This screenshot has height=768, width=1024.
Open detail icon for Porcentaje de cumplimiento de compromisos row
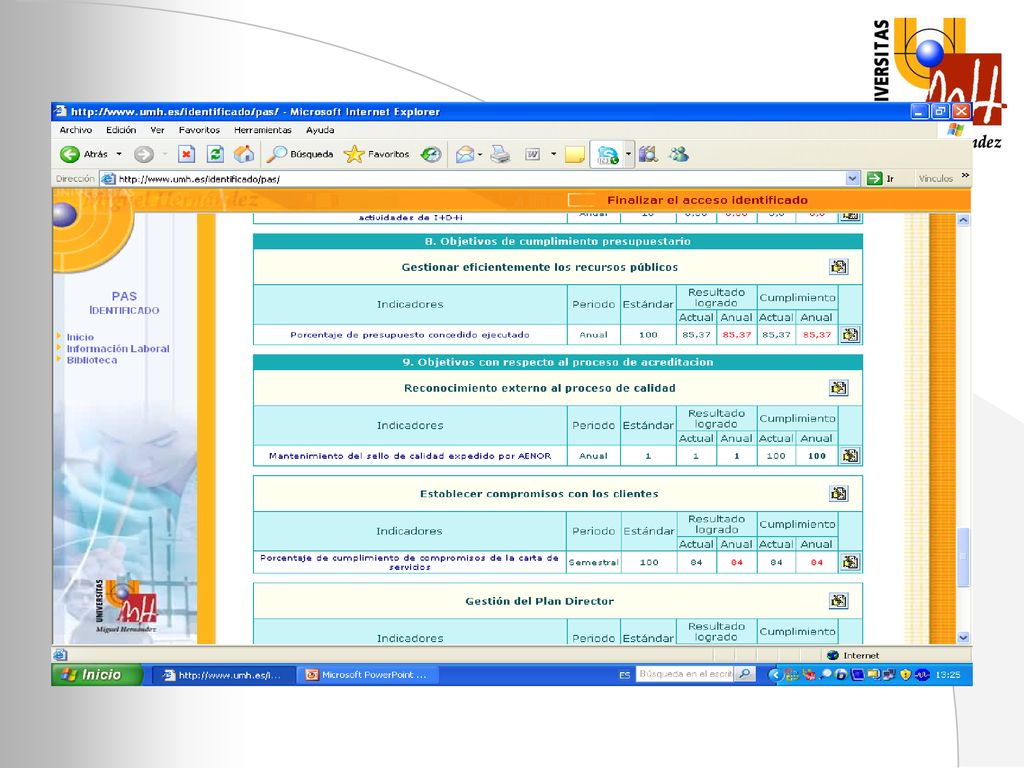coord(850,562)
